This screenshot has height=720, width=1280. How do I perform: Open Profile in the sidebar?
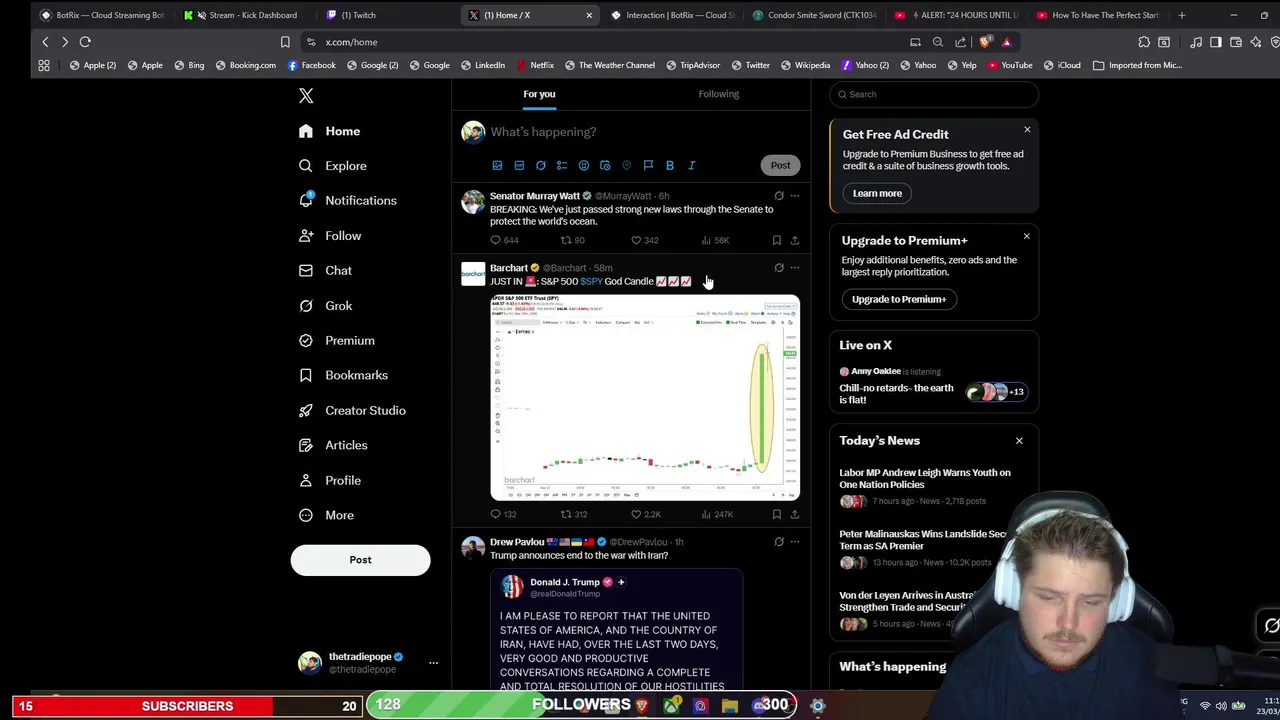tap(329, 480)
